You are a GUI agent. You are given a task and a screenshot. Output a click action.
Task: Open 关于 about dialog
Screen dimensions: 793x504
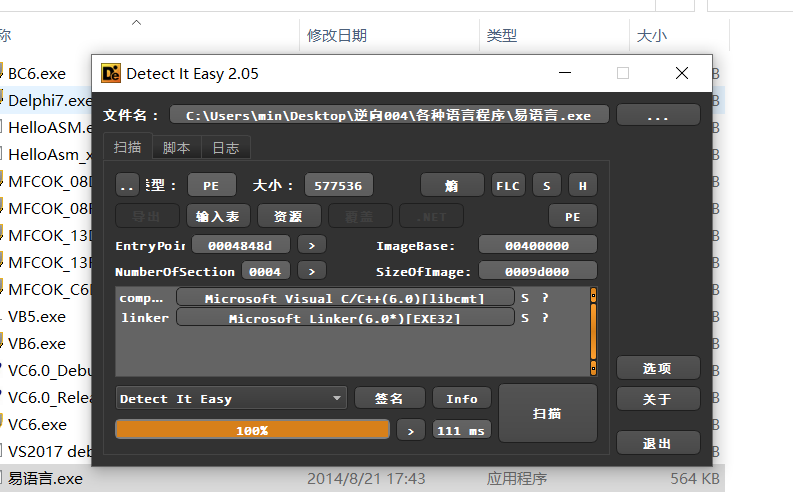tap(658, 399)
